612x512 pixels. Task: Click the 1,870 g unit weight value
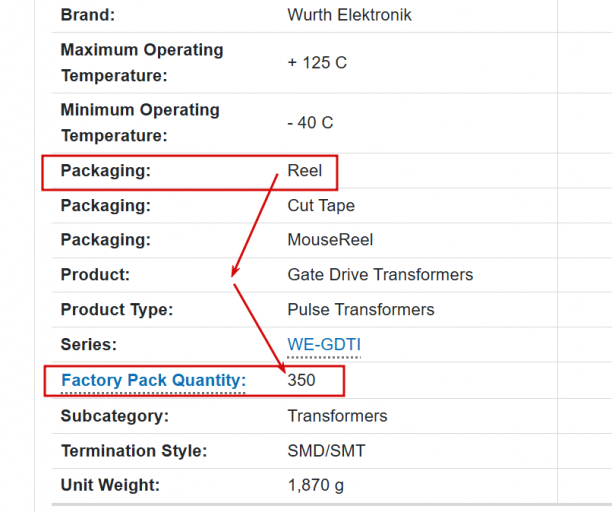pos(317,486)
